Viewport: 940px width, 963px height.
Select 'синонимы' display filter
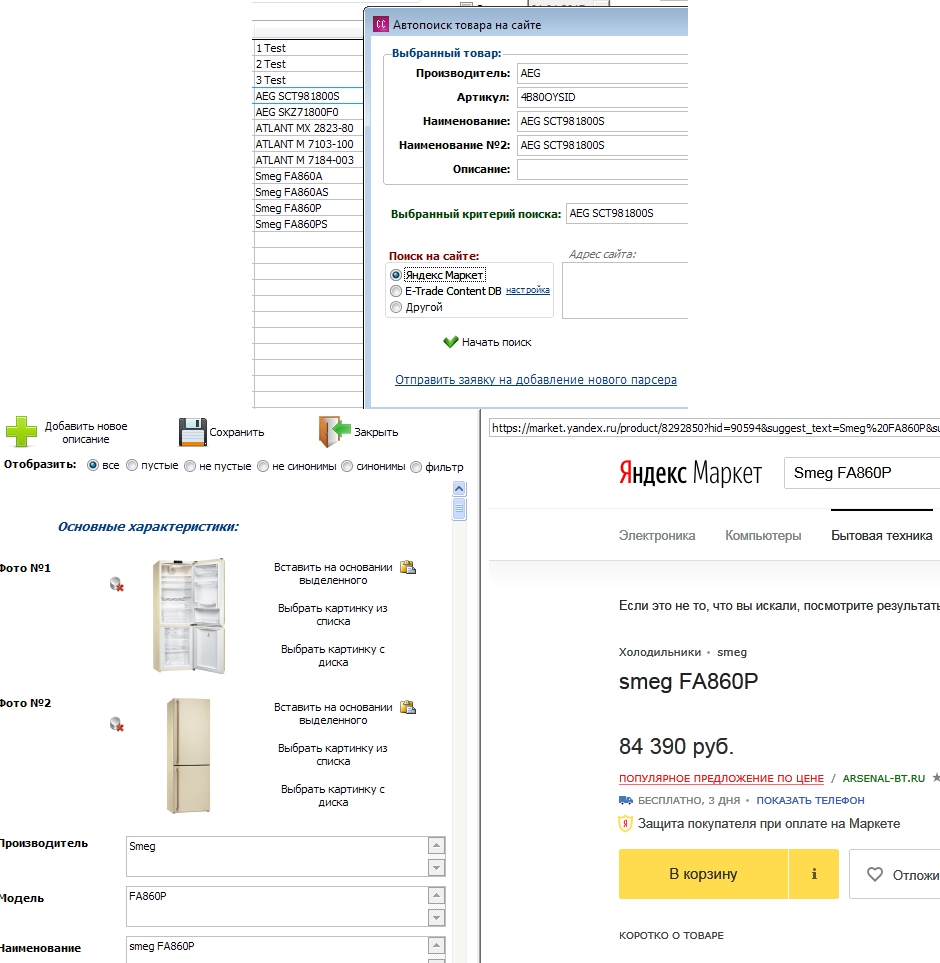(x=347, y=466)
